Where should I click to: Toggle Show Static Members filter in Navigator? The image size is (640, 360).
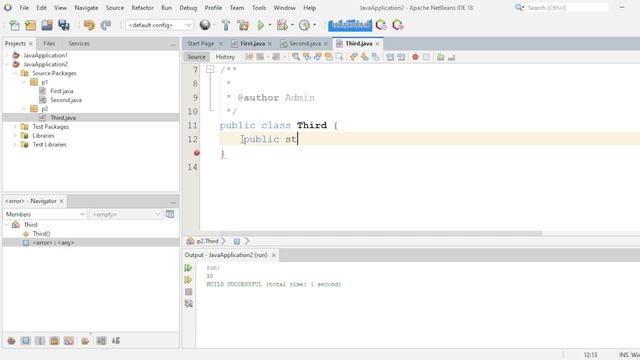(40, 341)
